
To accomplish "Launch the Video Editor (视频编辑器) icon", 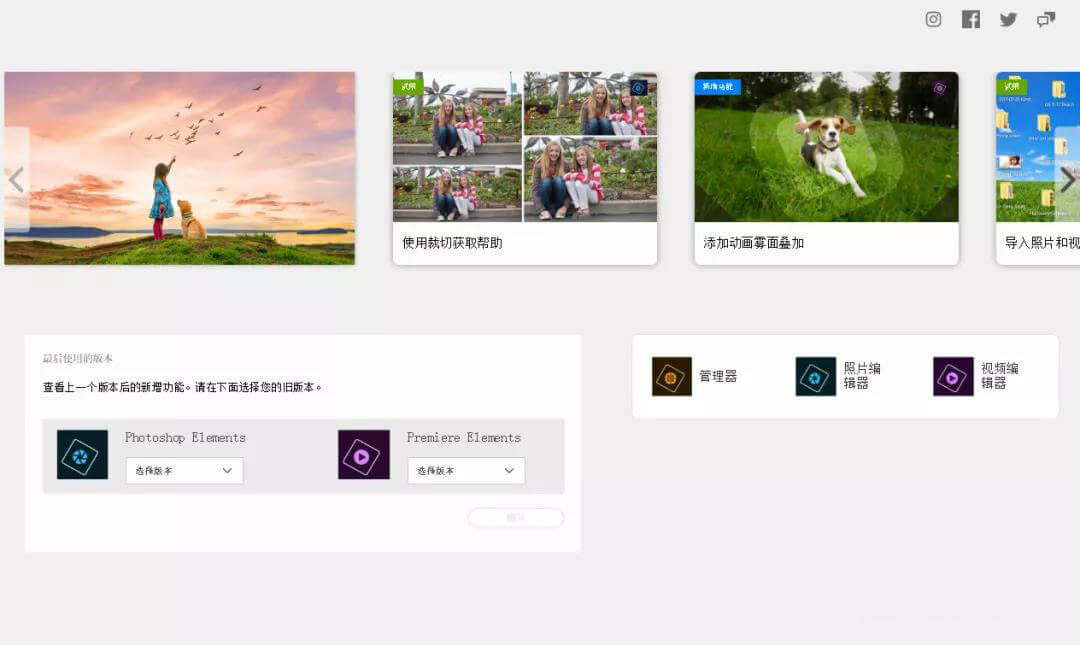I will tap(953, 376).
